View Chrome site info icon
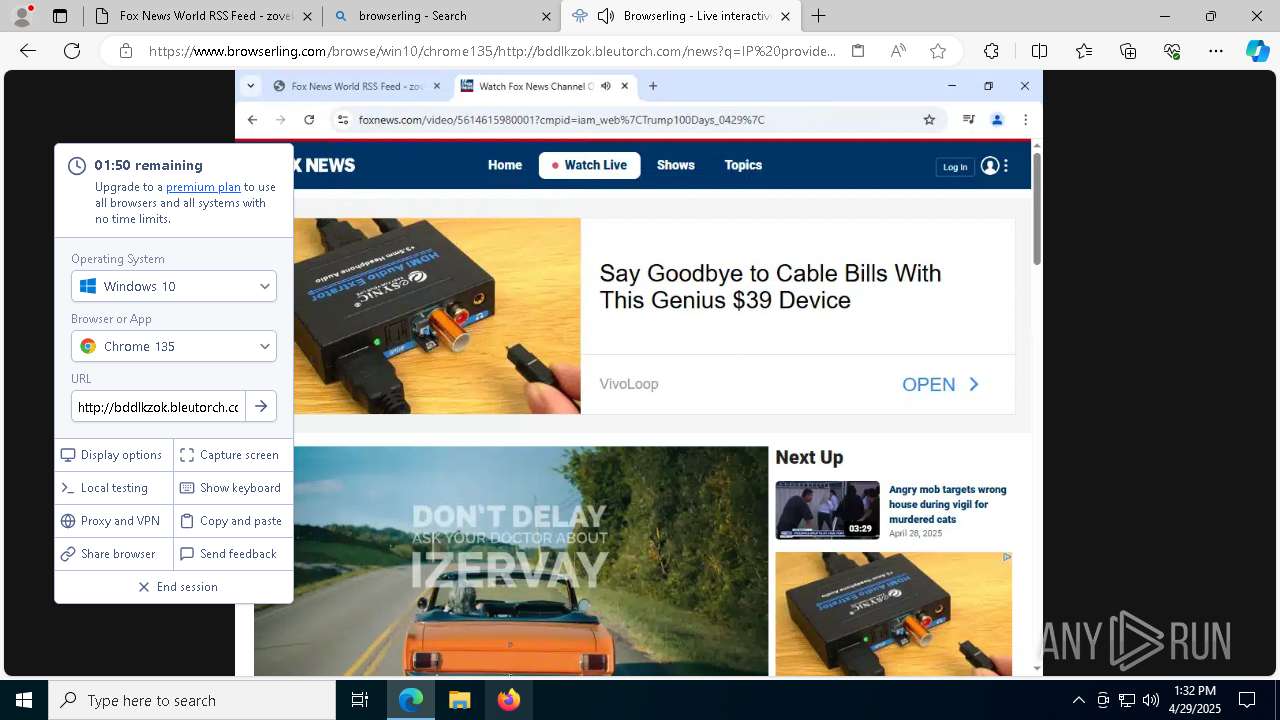Screen dimensions: 1280x720 (343, 120)
